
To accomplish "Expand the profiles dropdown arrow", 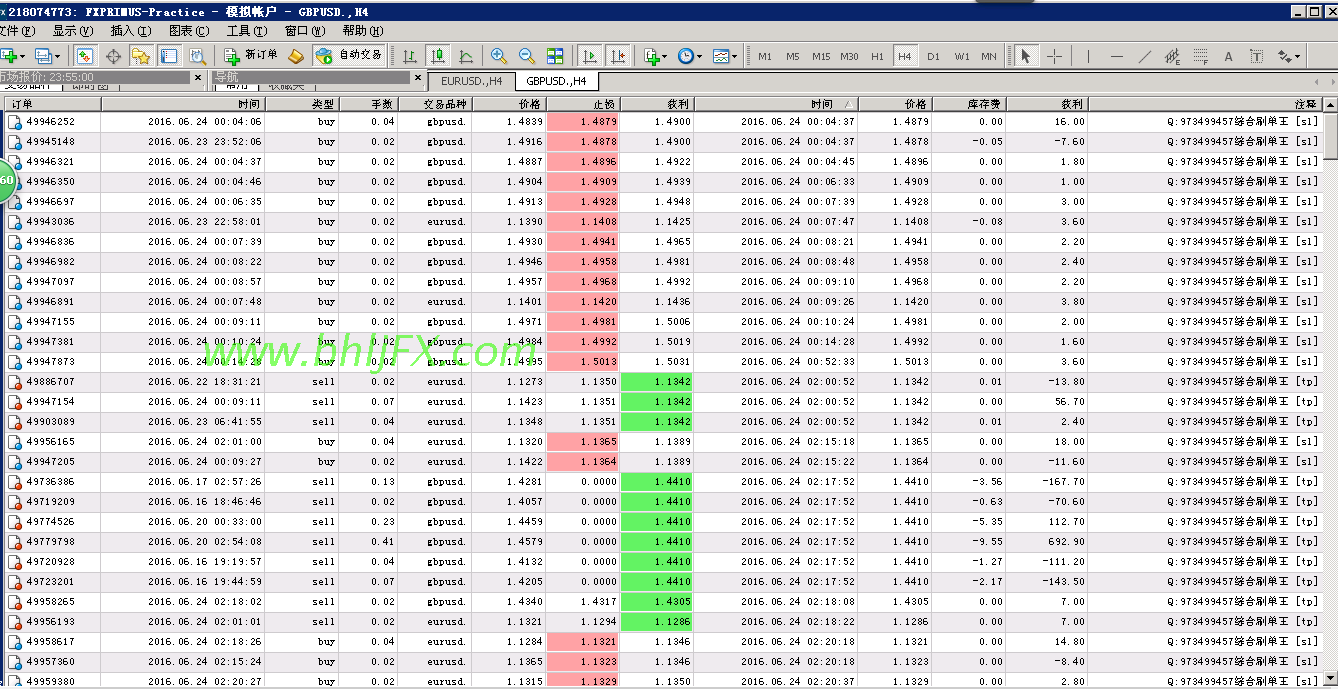I will click(58, 57).
